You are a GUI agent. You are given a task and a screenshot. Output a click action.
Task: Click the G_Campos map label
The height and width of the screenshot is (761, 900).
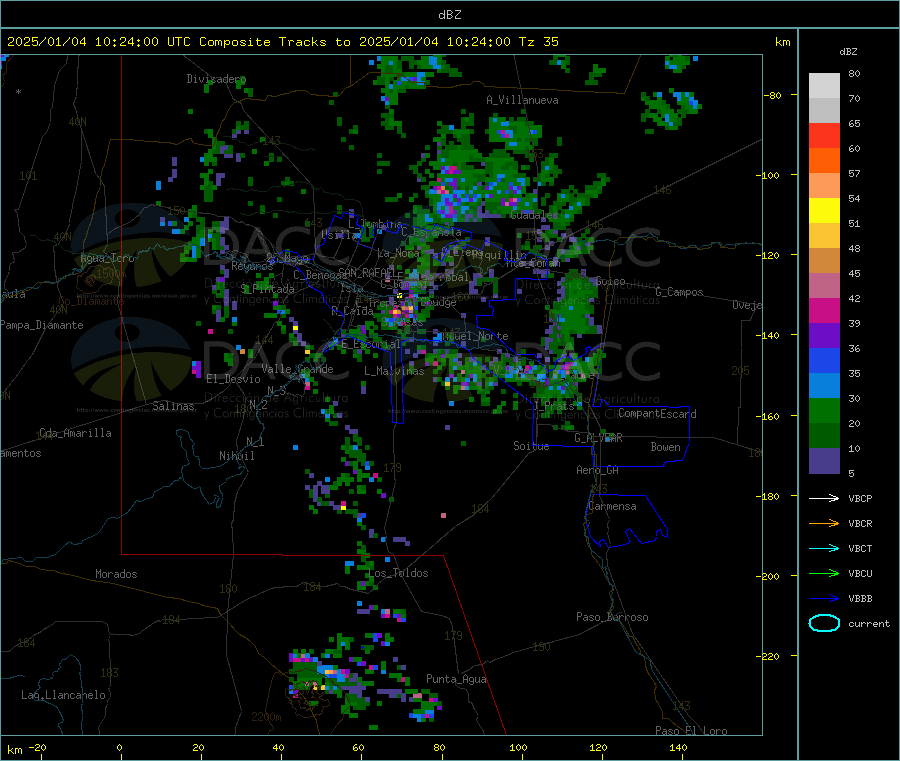pos(679,292)
